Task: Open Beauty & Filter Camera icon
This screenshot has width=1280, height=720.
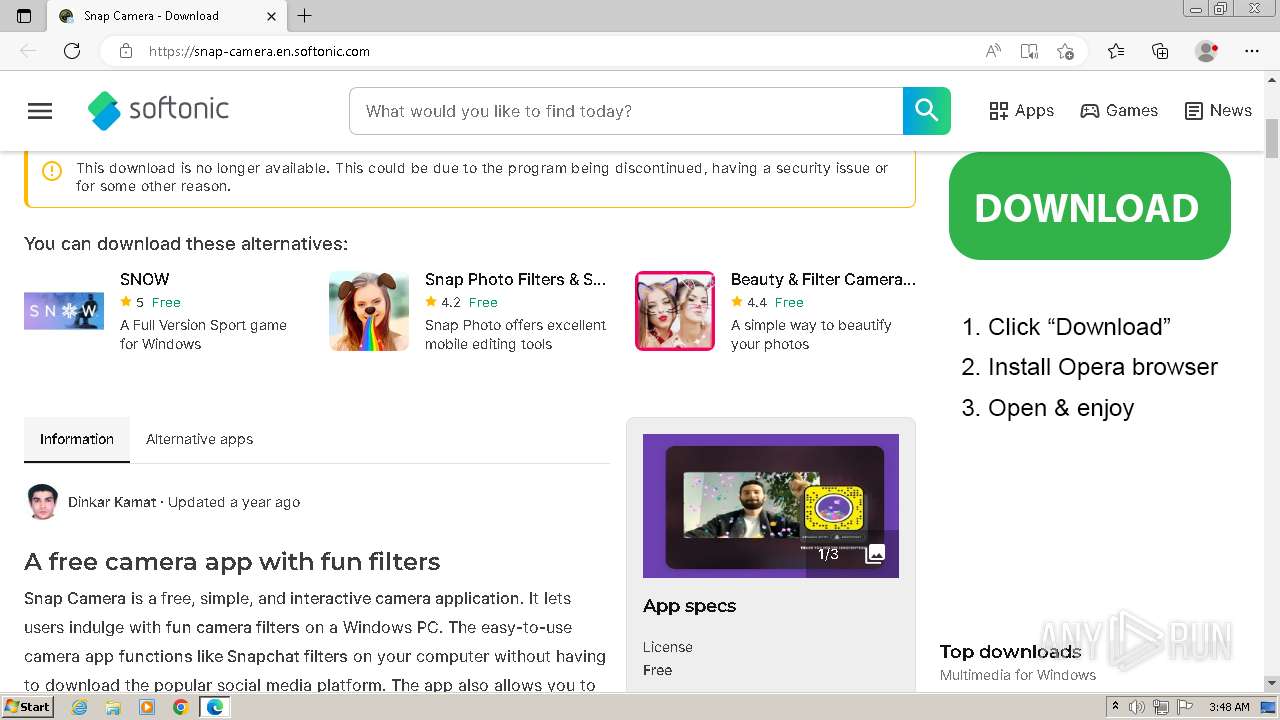Action: [675, 311]
